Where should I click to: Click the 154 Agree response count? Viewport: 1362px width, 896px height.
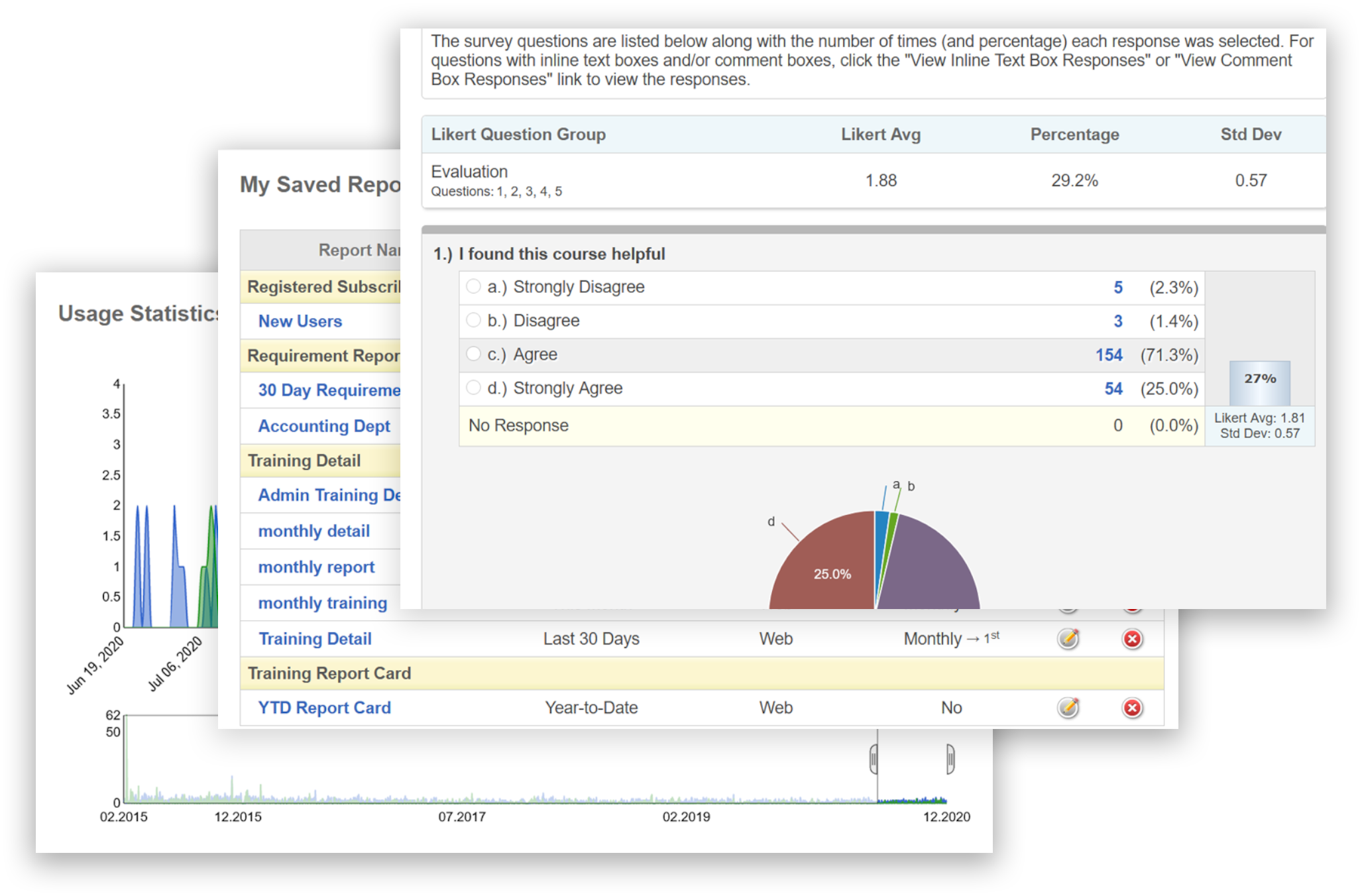(1108, 355)
